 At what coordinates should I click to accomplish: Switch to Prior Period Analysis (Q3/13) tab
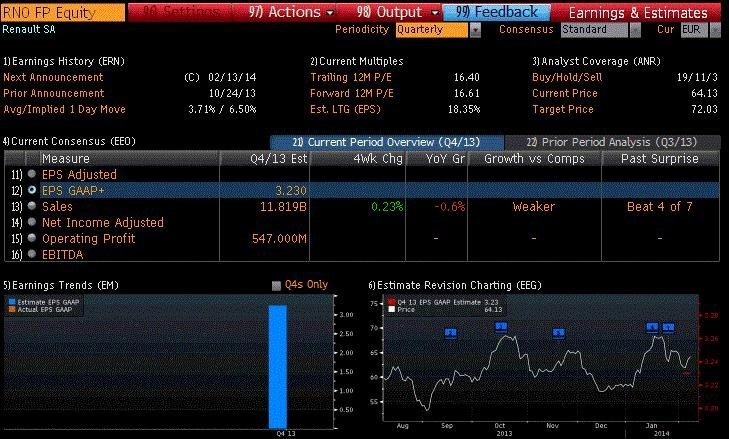pos(612,142)
